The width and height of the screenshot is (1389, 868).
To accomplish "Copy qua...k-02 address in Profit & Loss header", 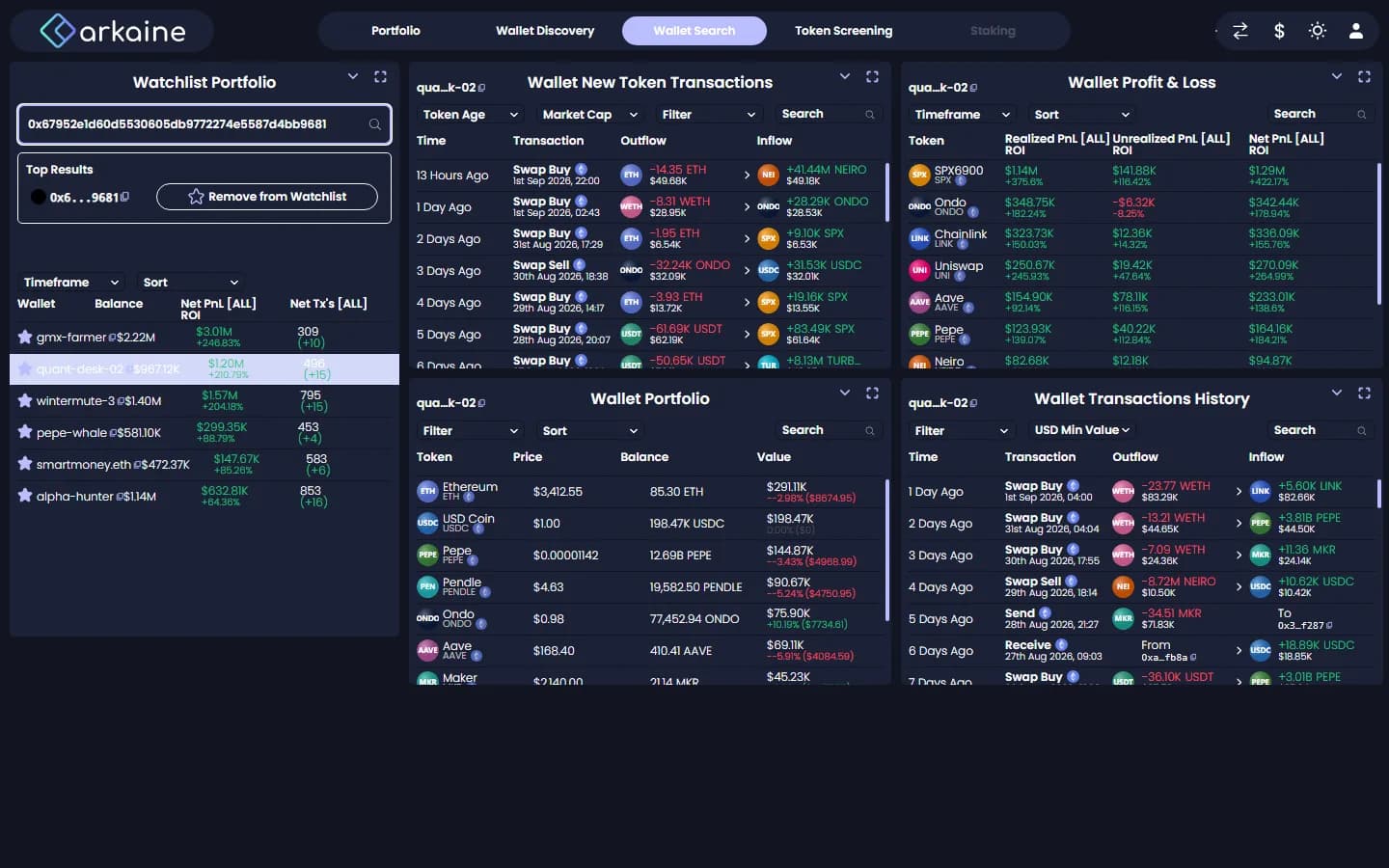I will click(x=973, y=88).
